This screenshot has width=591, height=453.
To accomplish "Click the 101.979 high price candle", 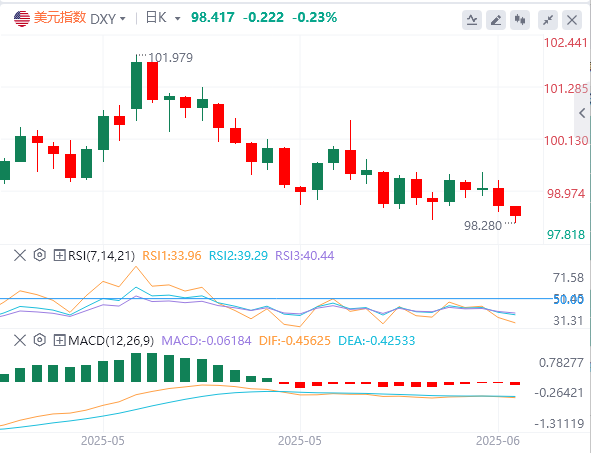I will (x=136, y=86).
